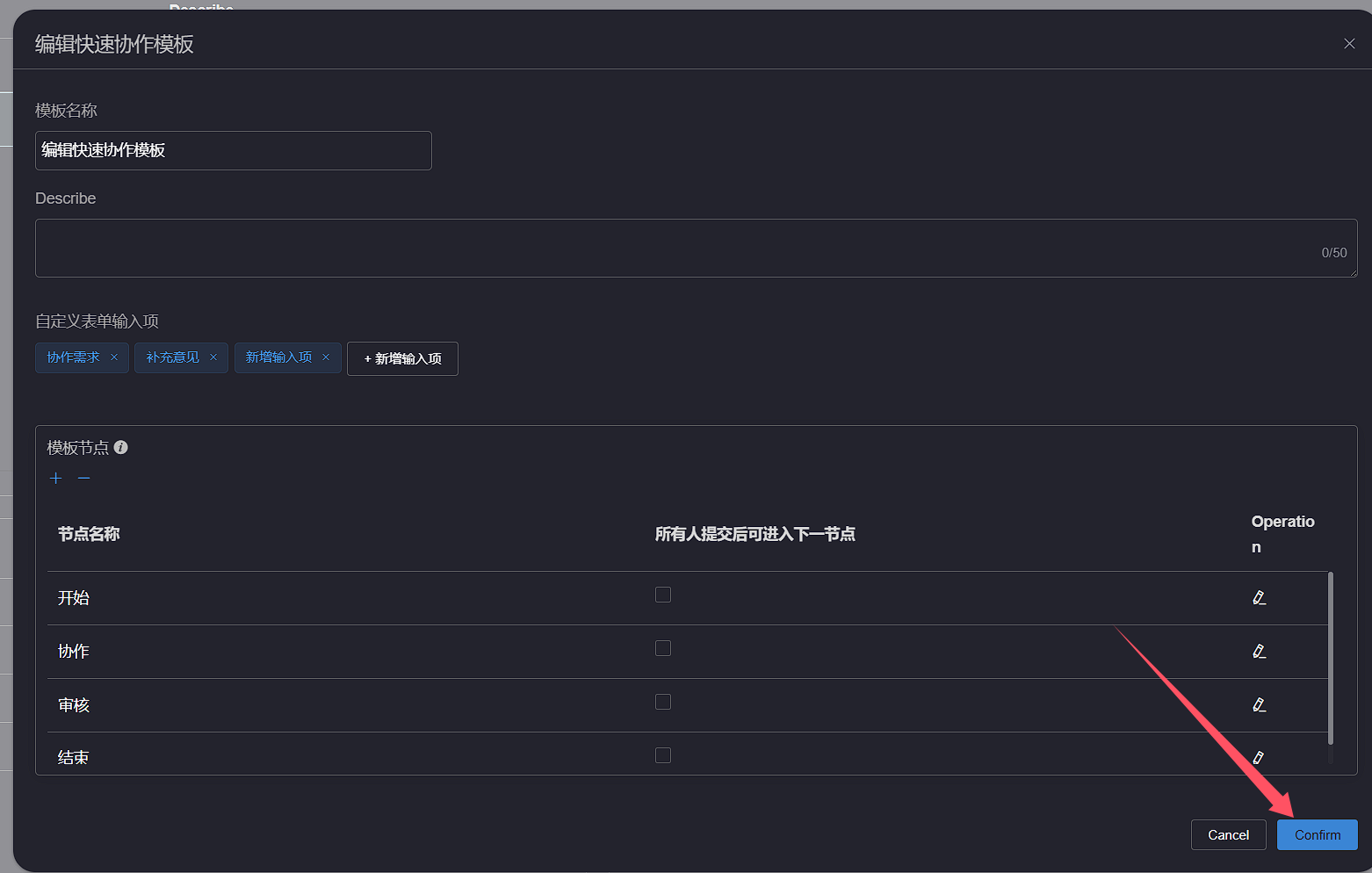
Task: Check the 审核 row checkbox
Action: point(663,702)
